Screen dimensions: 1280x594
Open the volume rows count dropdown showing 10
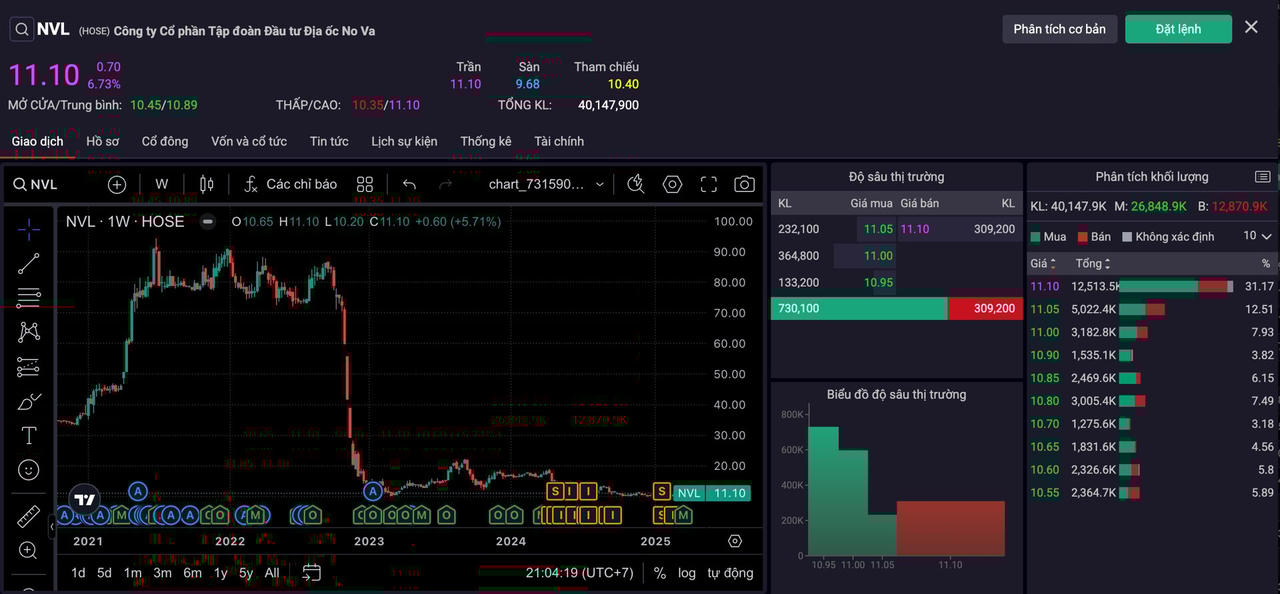[x=1258, y=236]
